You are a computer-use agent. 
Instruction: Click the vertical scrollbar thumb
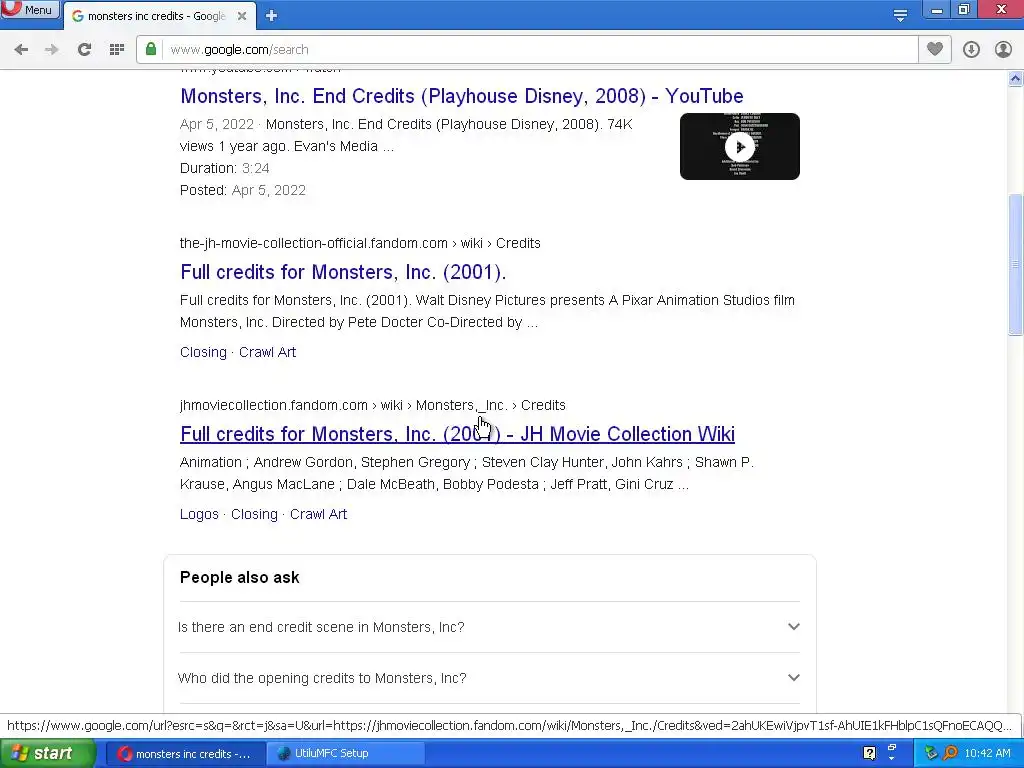tap(1016, 264)
